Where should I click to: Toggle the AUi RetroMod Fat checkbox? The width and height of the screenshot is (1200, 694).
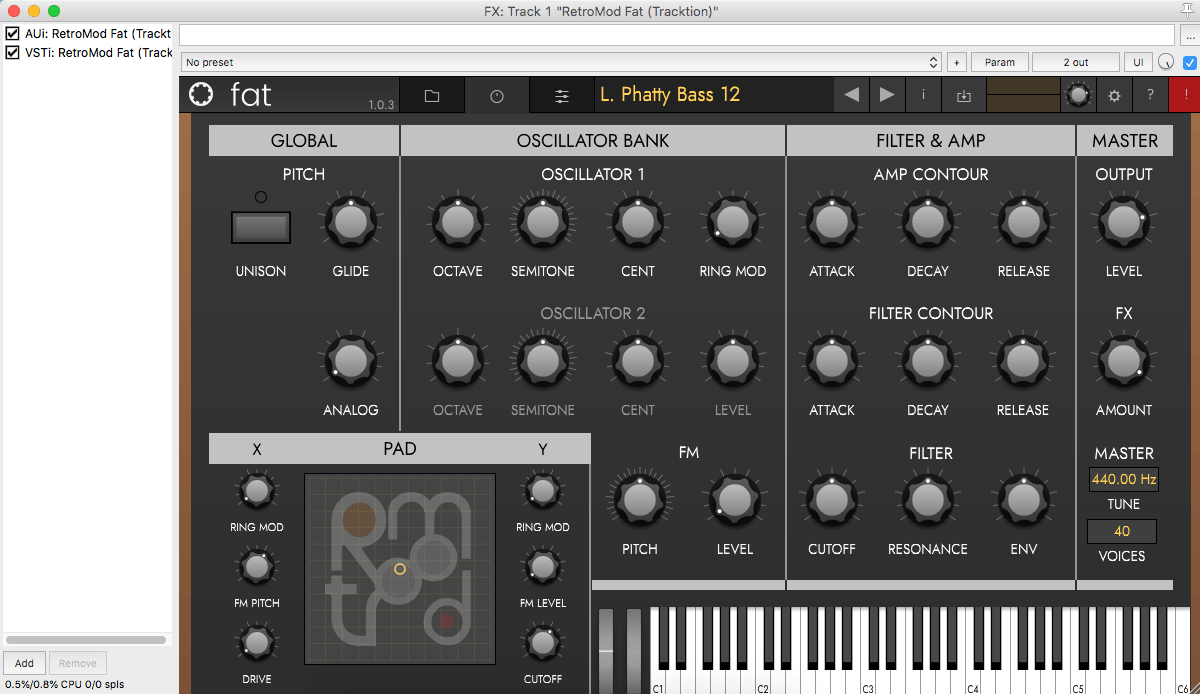(13, 34)
